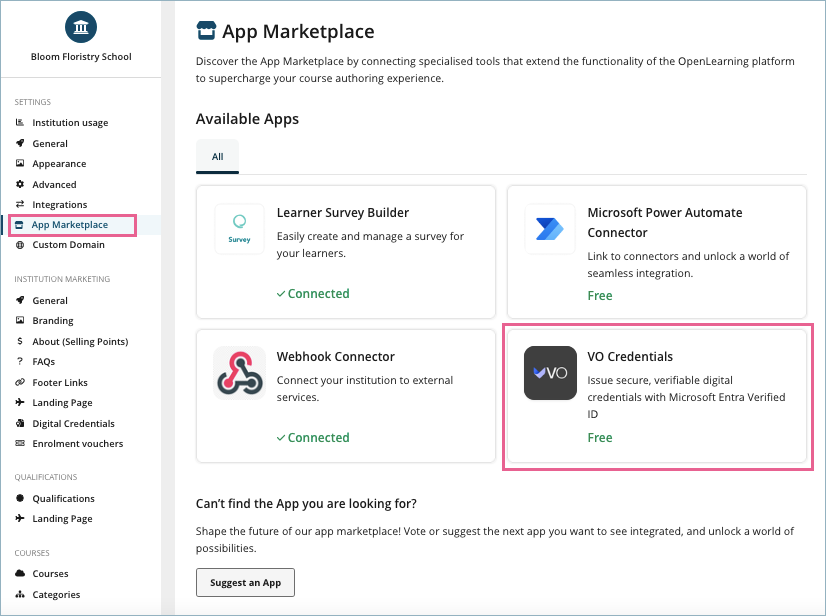
Task: Click the Integrations arrows icon
Action: coord(20,204)
